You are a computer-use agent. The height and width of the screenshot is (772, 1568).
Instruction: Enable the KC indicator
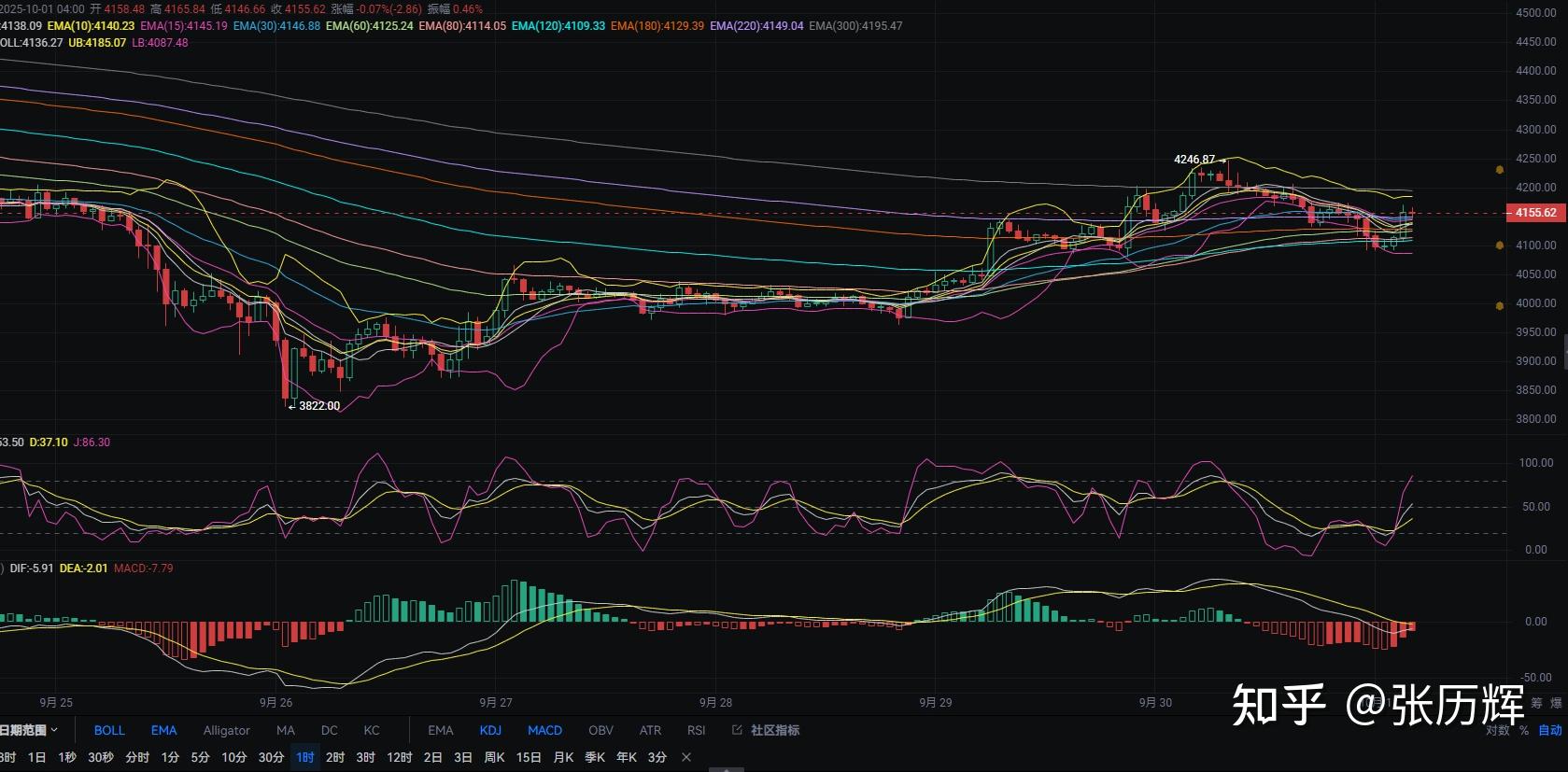[x=372, y=730]
